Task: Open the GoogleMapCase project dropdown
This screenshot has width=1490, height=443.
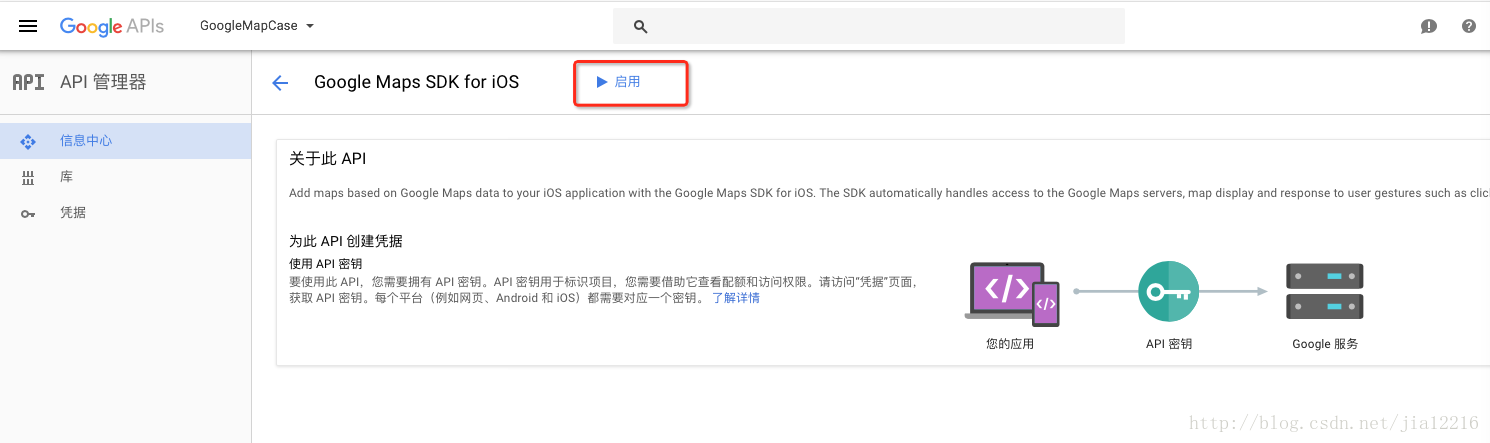Action: [257, 26]
